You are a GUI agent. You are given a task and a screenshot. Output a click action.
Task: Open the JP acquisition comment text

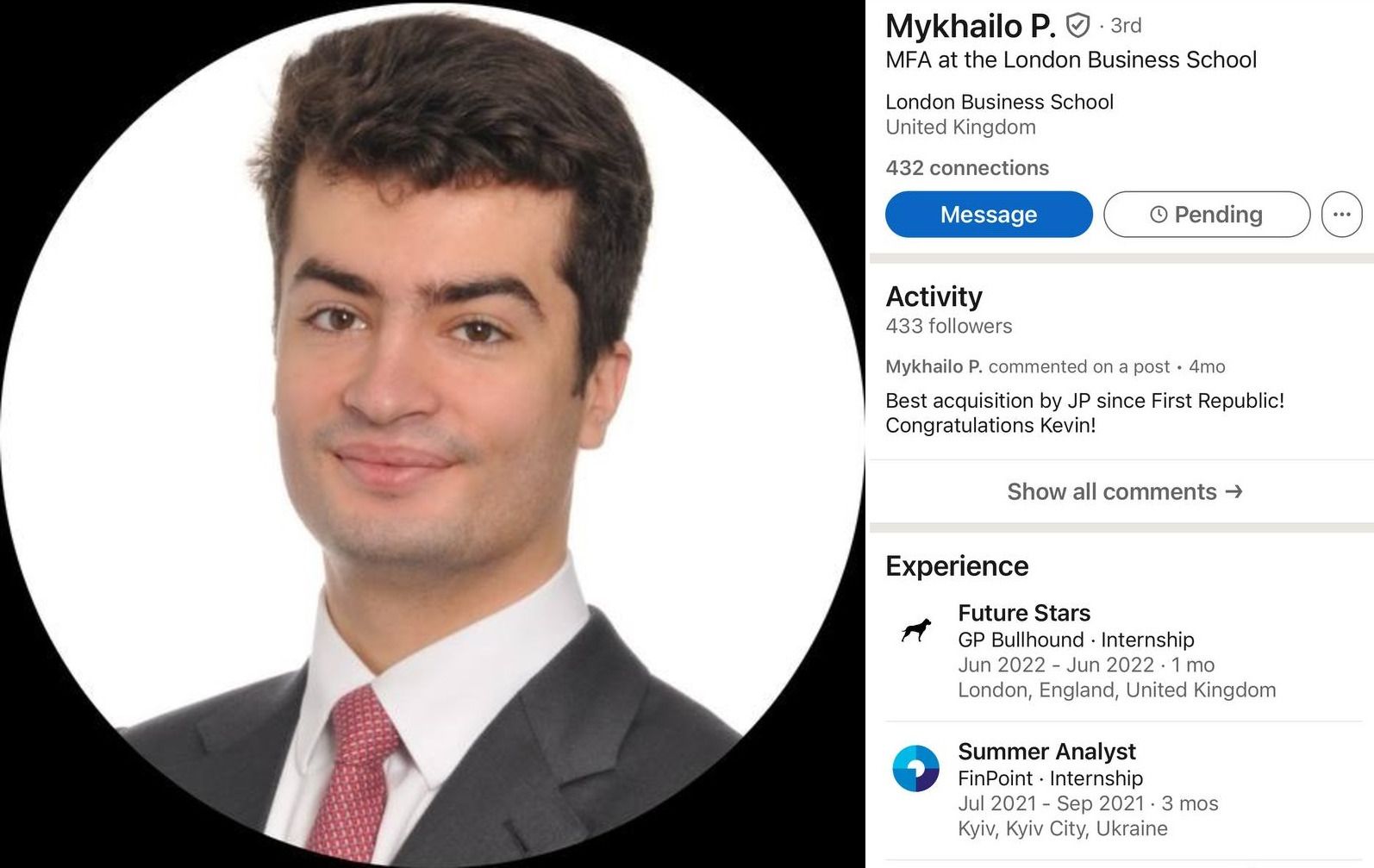1085,413
